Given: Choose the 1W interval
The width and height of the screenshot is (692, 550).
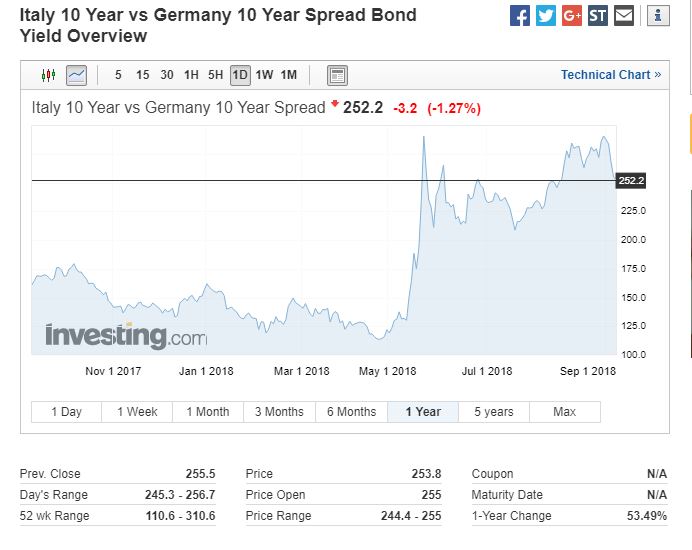Looking at the screenshot, I should click(264, 75).
